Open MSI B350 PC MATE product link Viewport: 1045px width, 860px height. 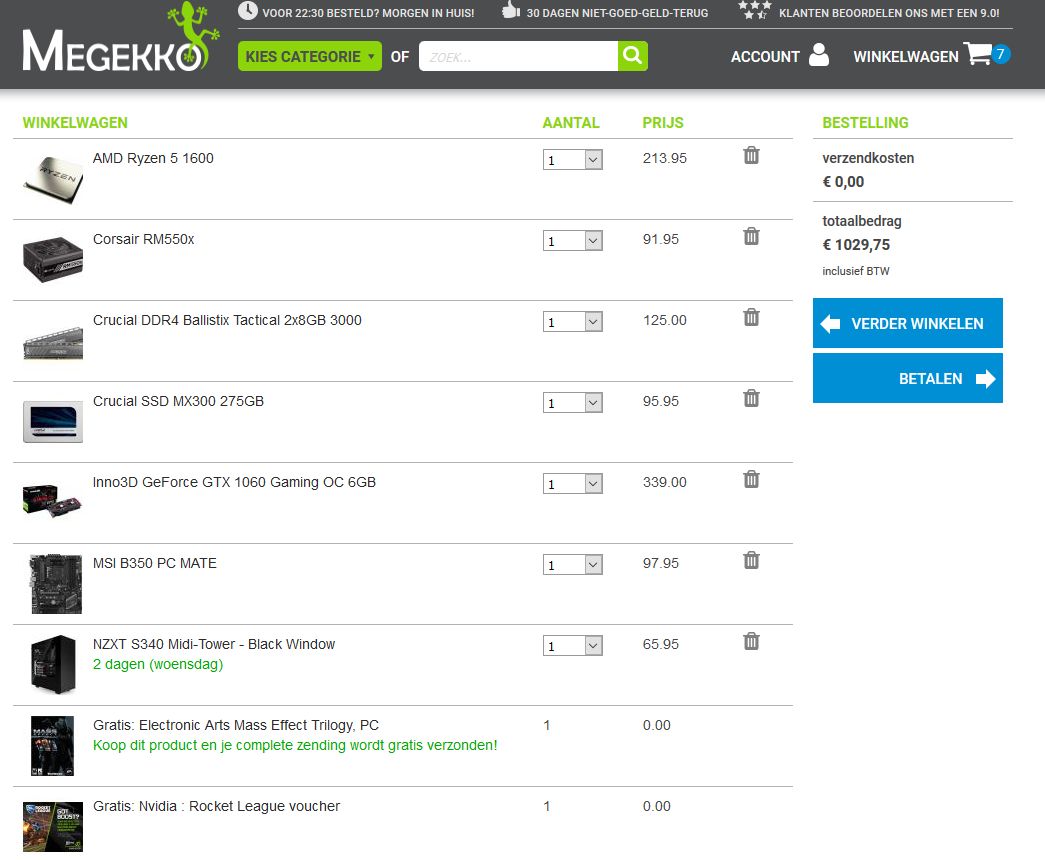(x=155, y=563)
